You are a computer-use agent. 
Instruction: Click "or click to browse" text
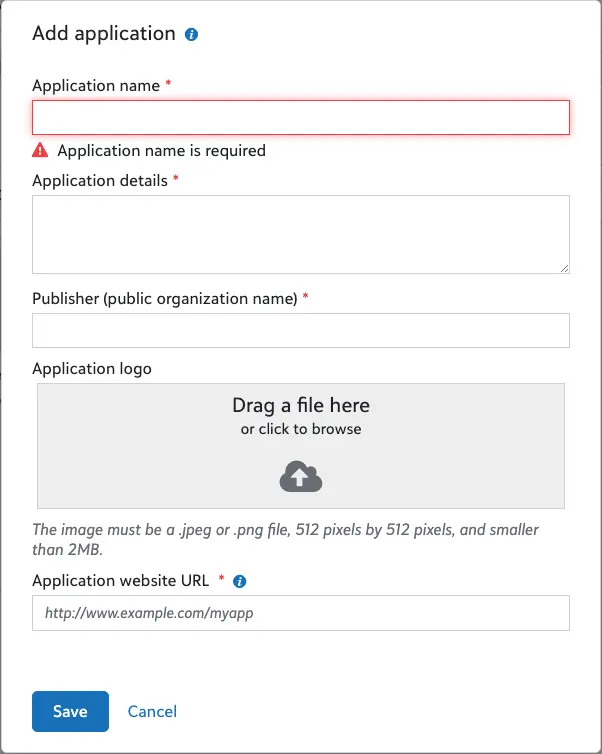coord(301,429)
